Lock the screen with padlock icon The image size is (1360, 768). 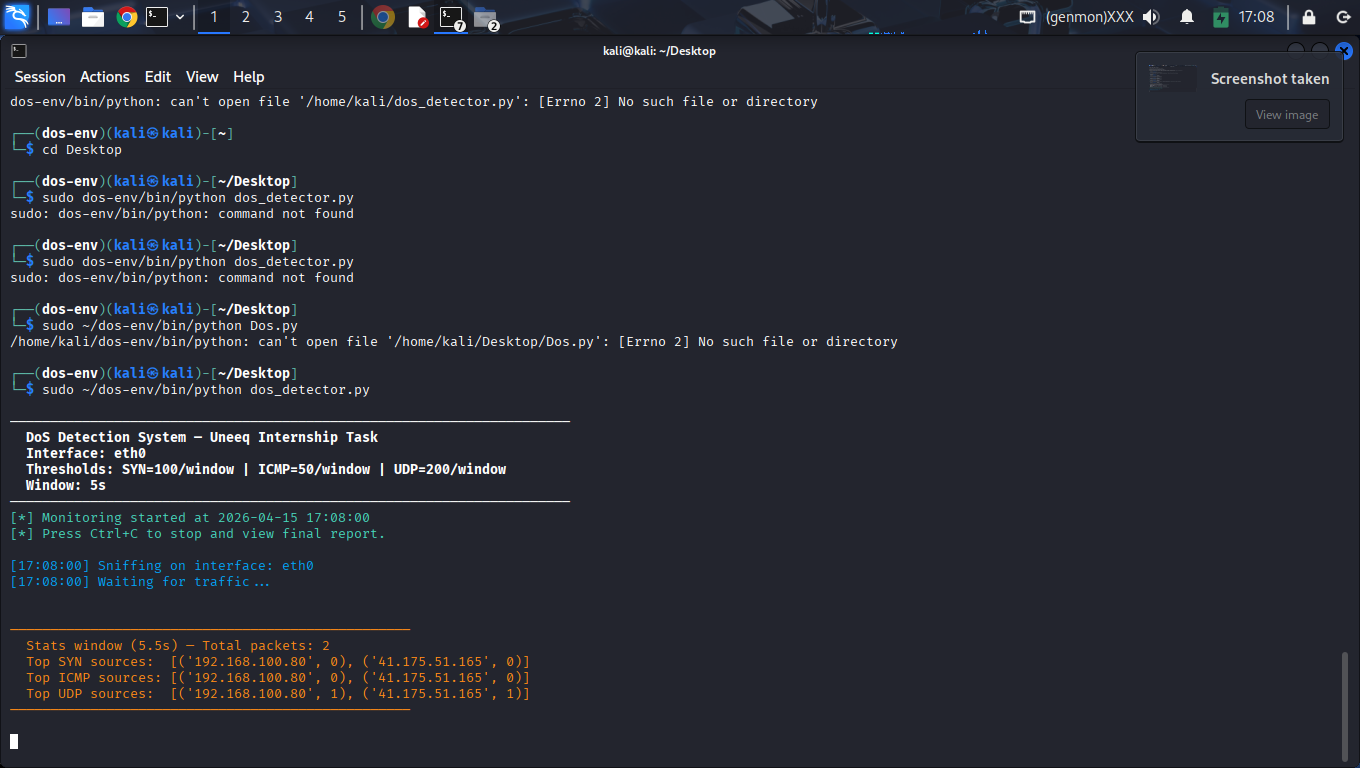point(1309,17)
